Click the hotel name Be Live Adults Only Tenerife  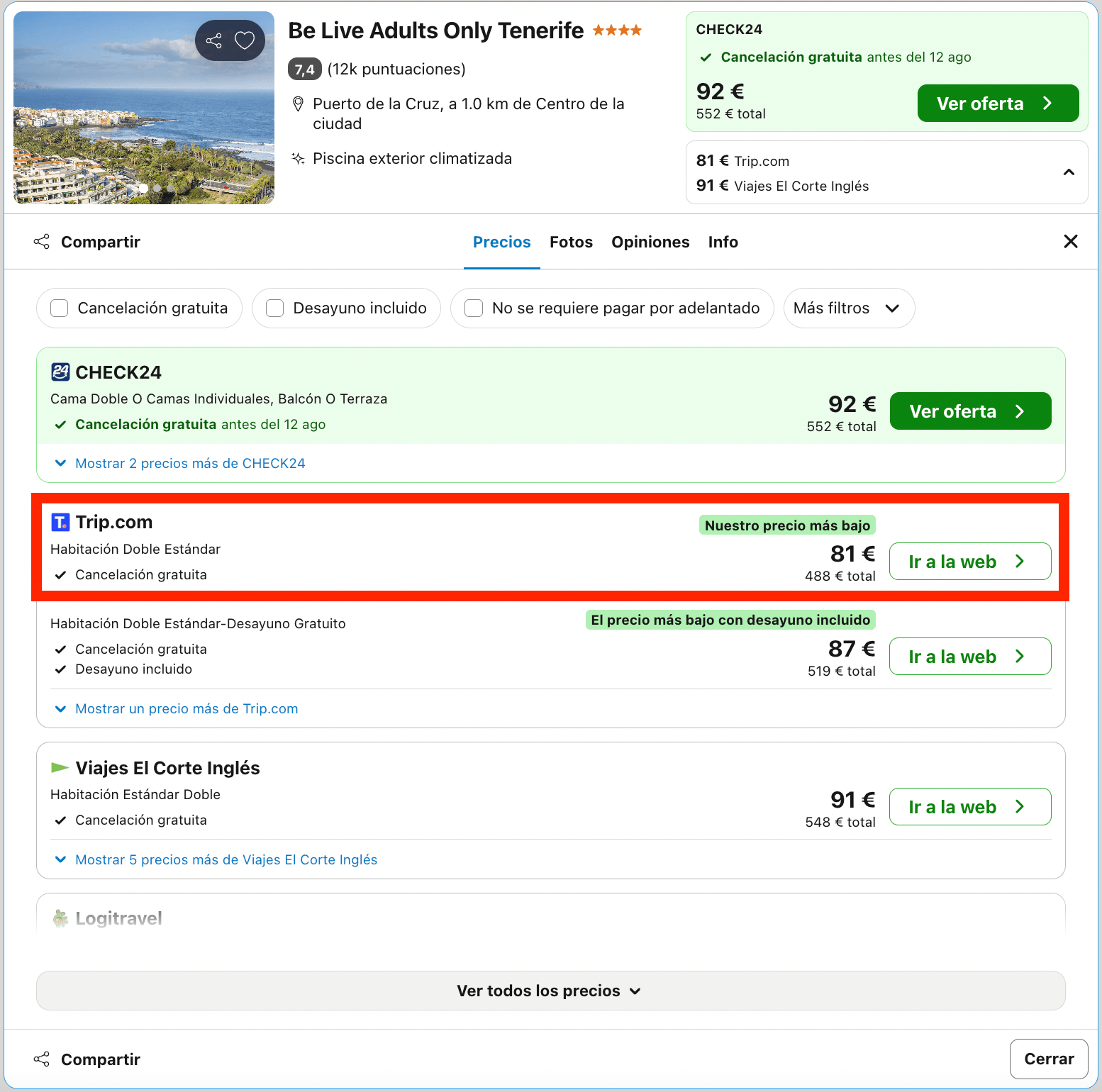point(435,30)
